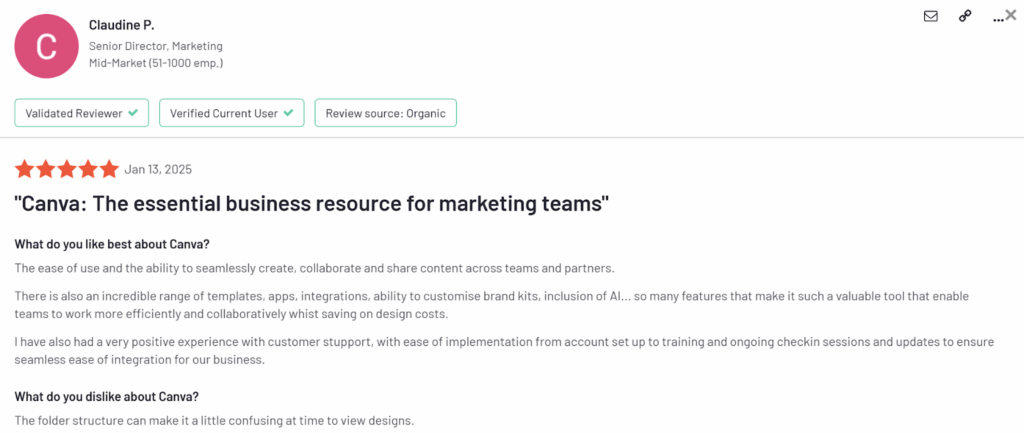Select the Verified Current User badge
The height and width of the screenshot is (433, 1024).
pyautogui.click(x=231, y=114)
